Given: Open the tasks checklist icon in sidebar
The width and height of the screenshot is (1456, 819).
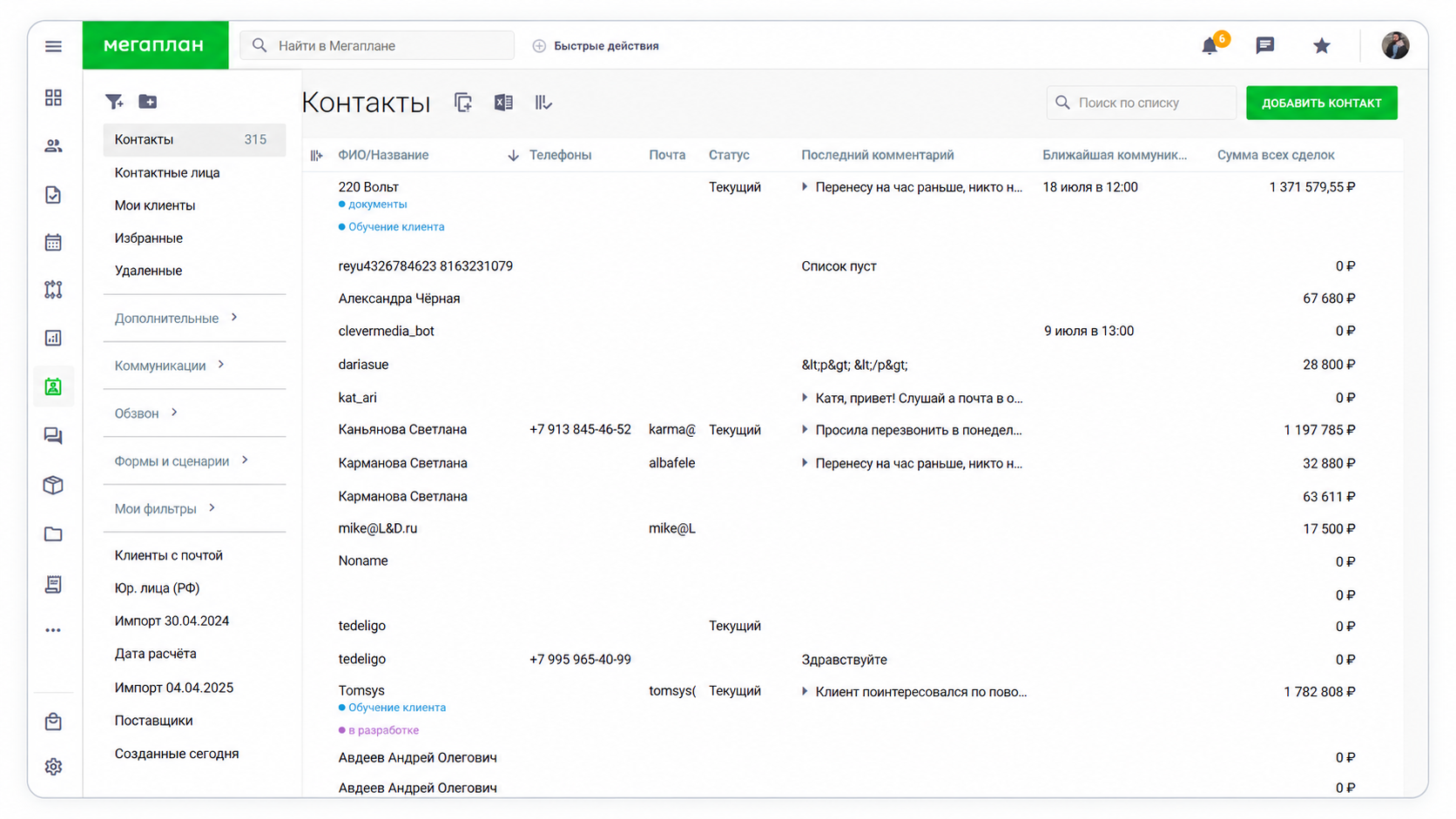Looking at the screenshot, I should pos(53,195).
